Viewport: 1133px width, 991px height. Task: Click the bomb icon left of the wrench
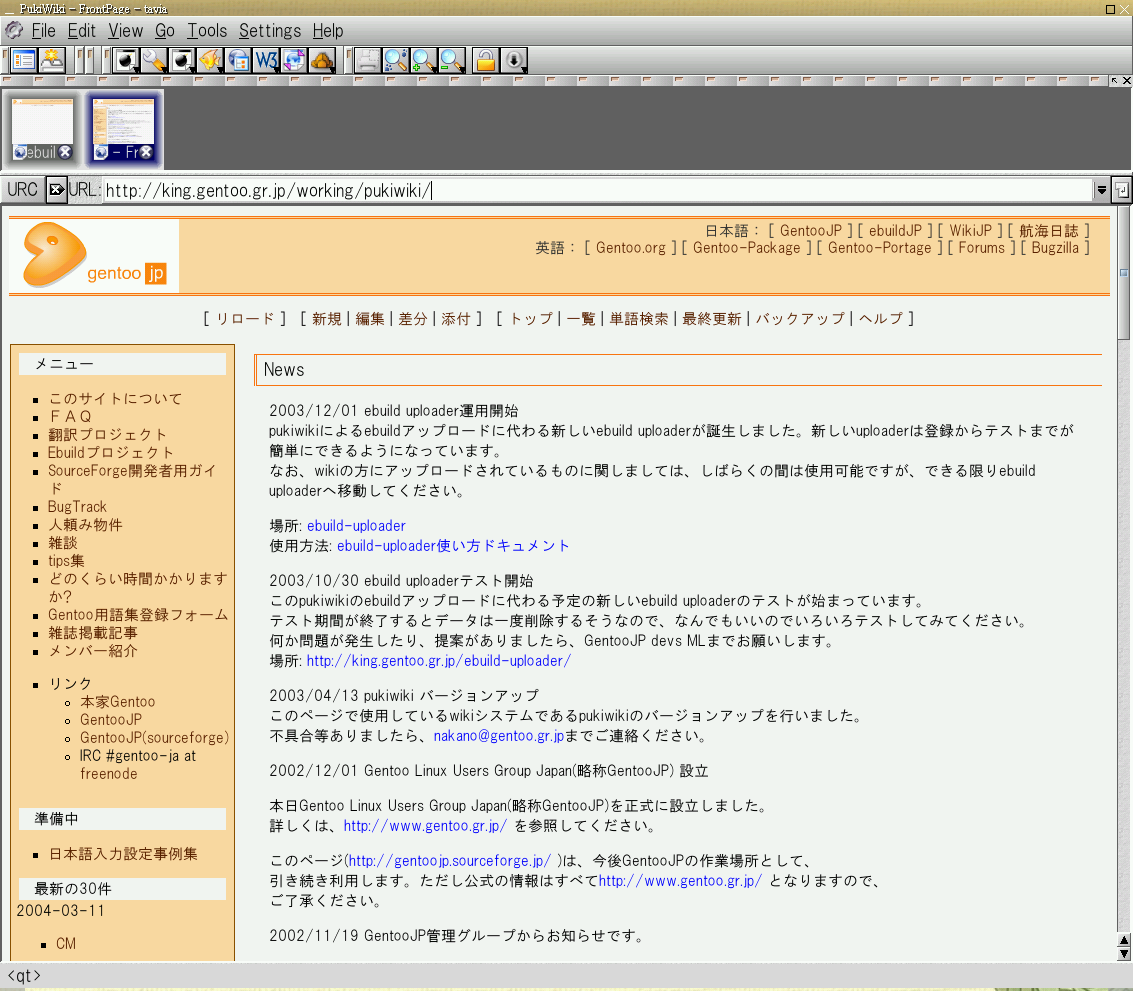pos(127,61)
